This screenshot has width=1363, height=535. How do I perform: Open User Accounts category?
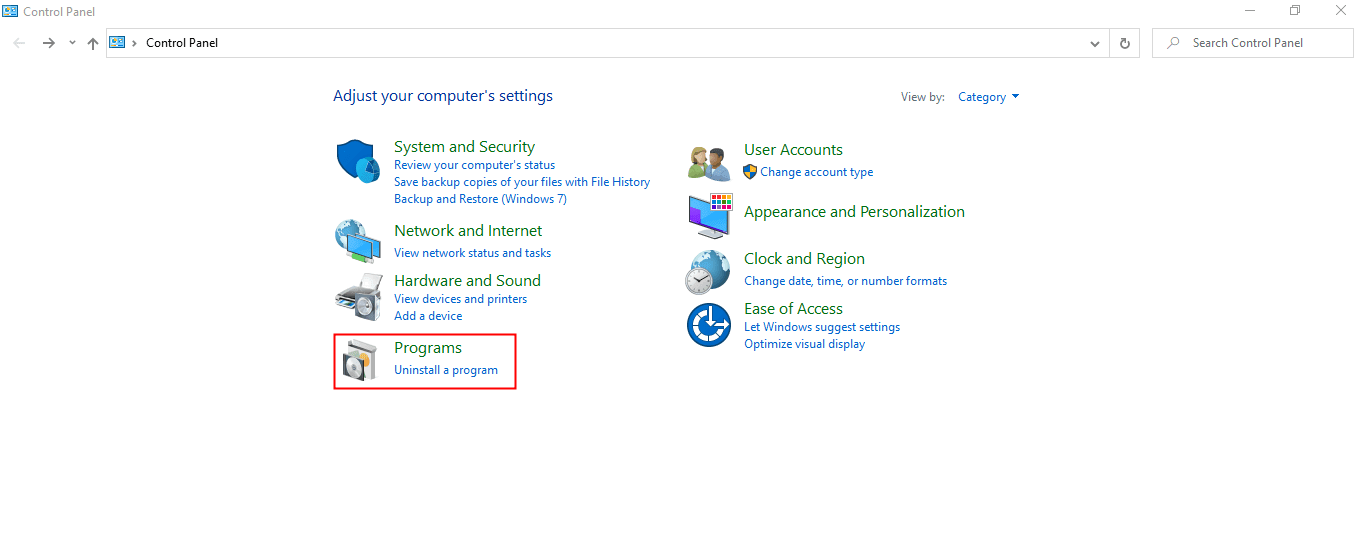pyautogui.click(x=793, y=150)
